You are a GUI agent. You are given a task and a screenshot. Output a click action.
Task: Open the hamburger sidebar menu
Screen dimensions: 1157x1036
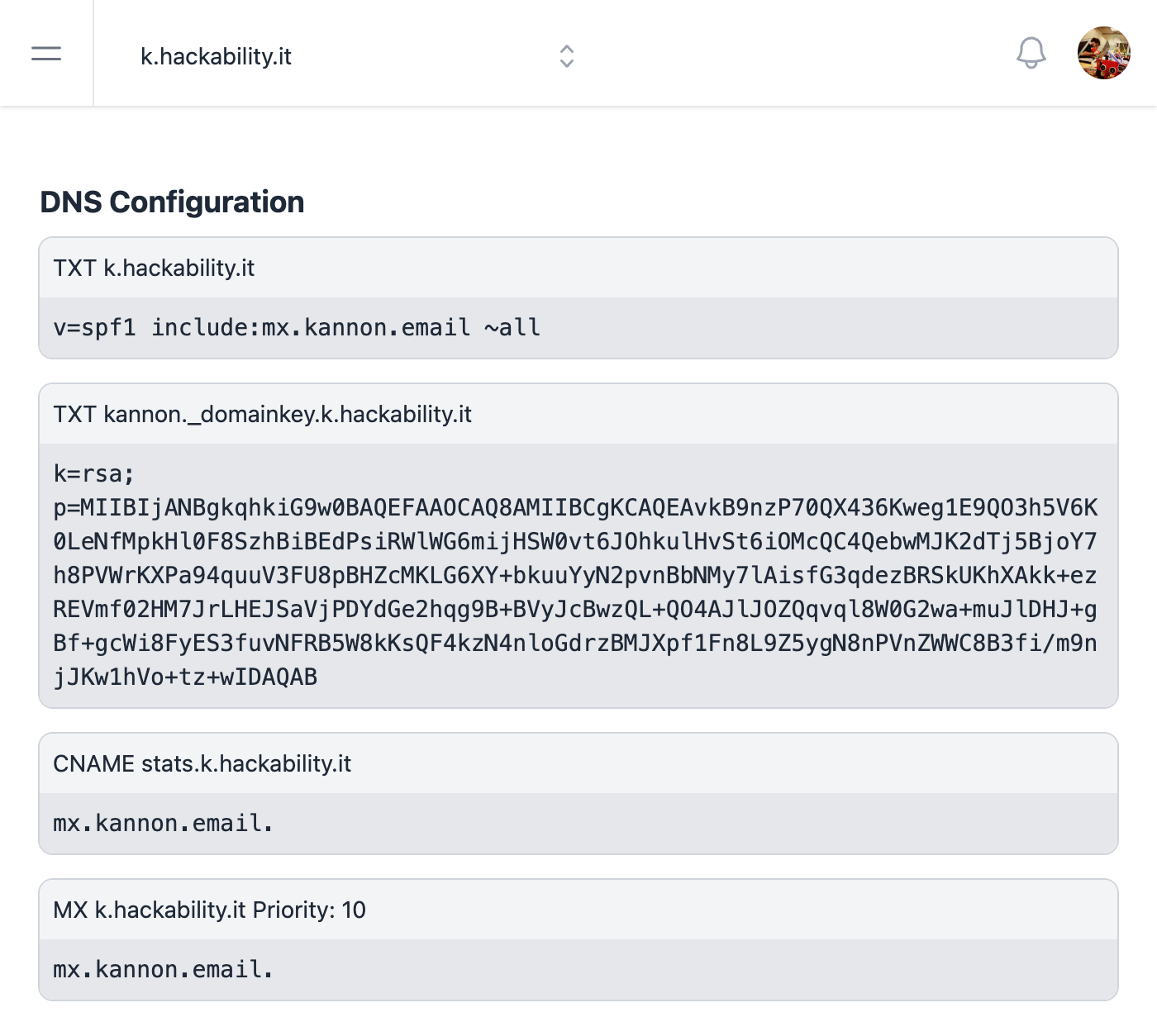tap(46, 54)
